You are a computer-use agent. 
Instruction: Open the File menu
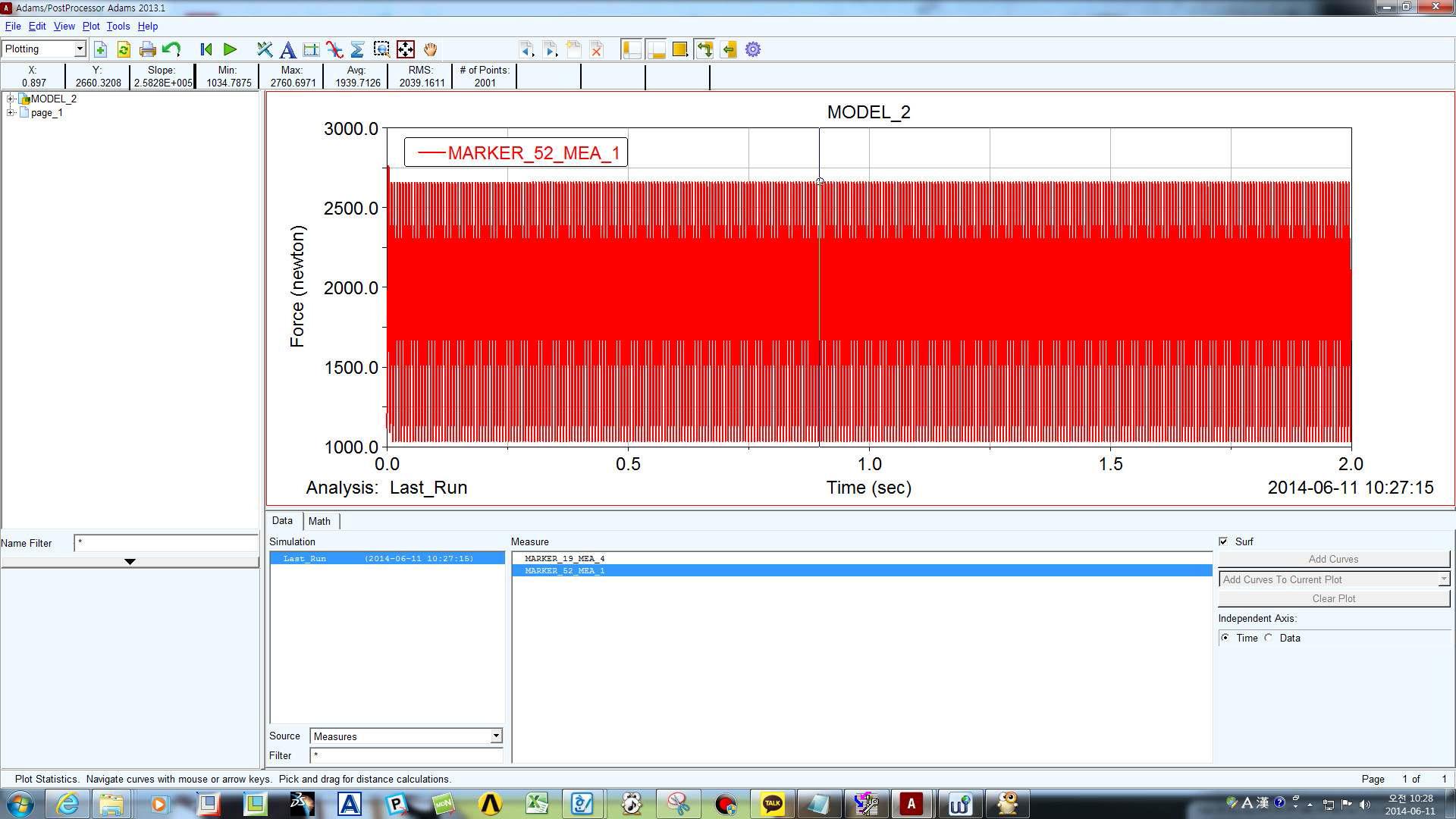click(x=13, y=26)
